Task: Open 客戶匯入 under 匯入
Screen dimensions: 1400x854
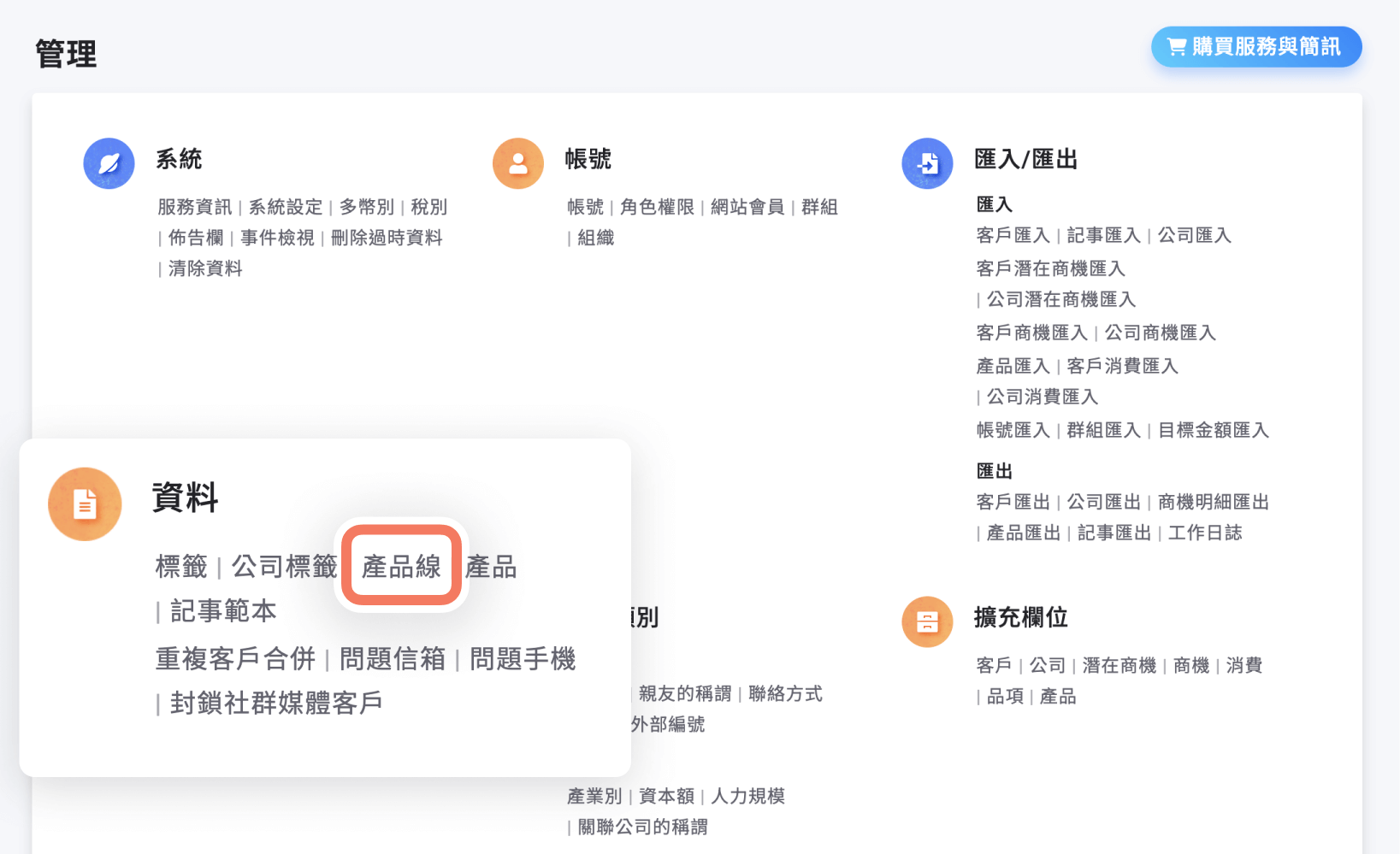Action: [x=1013, y=235]
